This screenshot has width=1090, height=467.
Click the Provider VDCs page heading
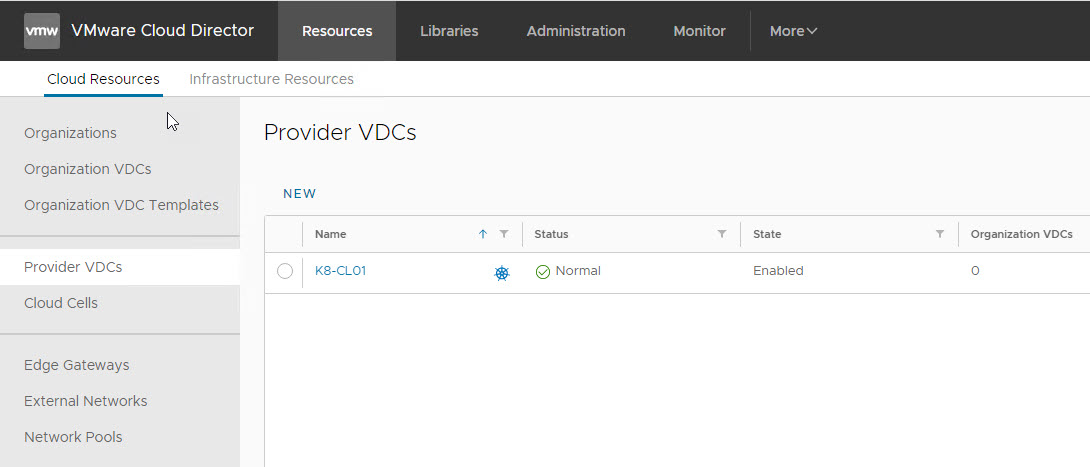pyautogui.click(x=340, y=133)
